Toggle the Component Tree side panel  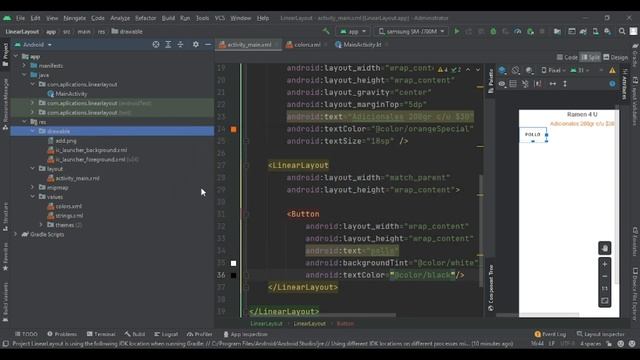click(491, 288)
